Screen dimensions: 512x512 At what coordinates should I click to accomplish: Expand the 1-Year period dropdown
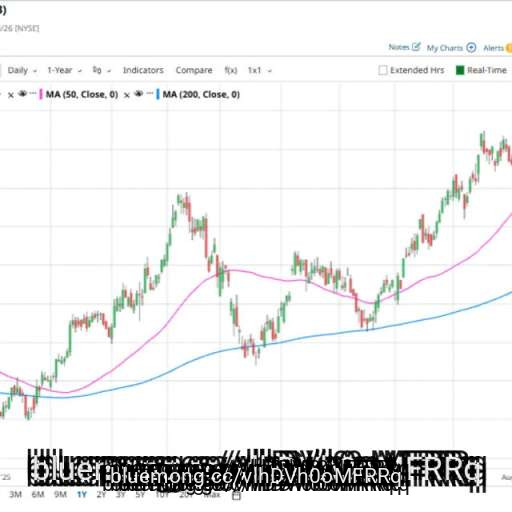click(x=64, y=70)
